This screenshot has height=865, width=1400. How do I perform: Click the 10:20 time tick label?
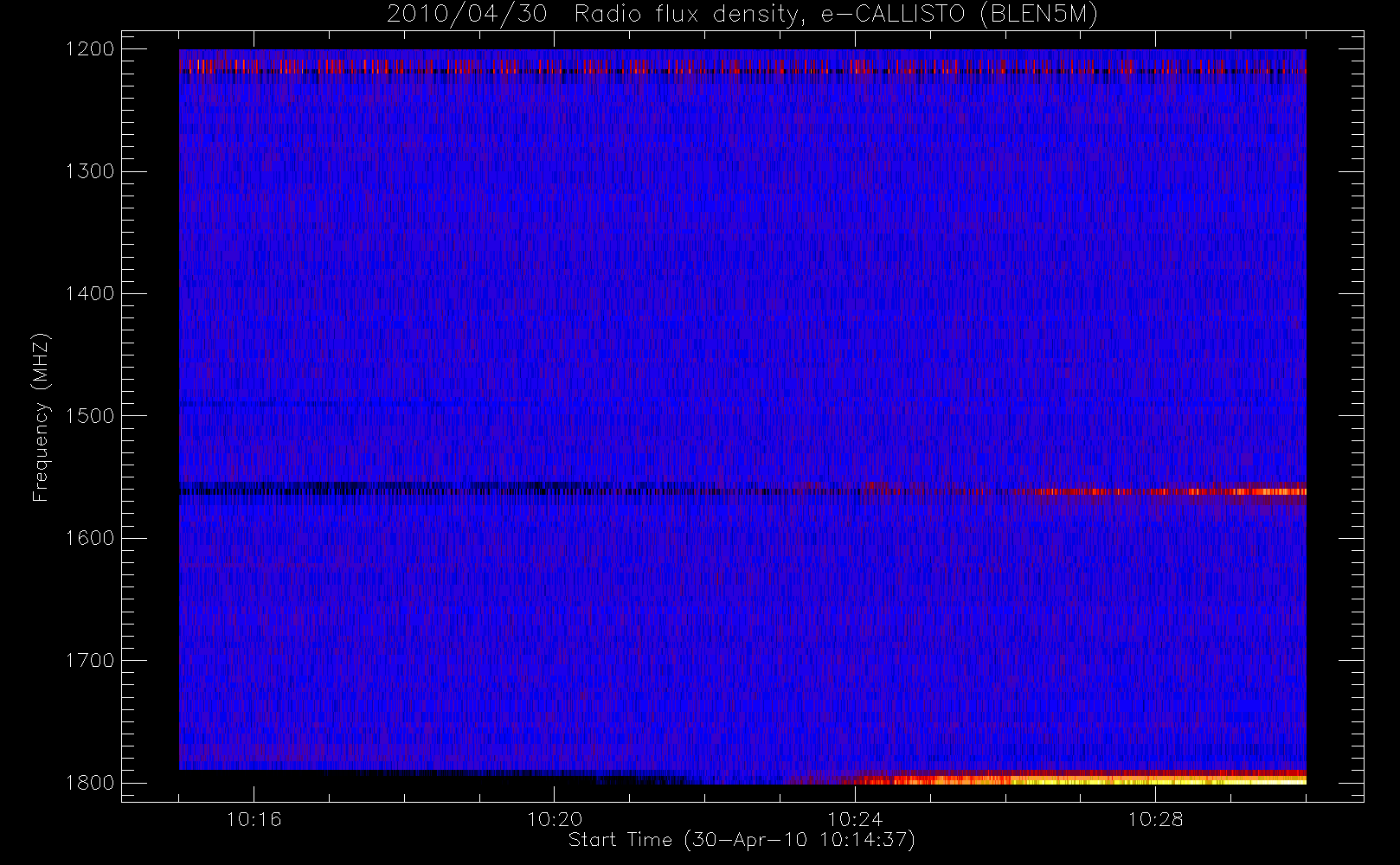tap(554, 819)
